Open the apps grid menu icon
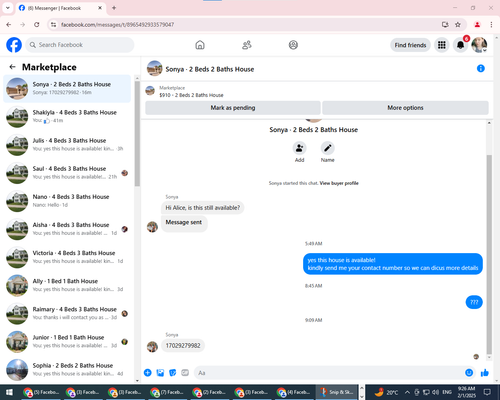500x400 pixels. pyautogui.click(x=442, y=45)
